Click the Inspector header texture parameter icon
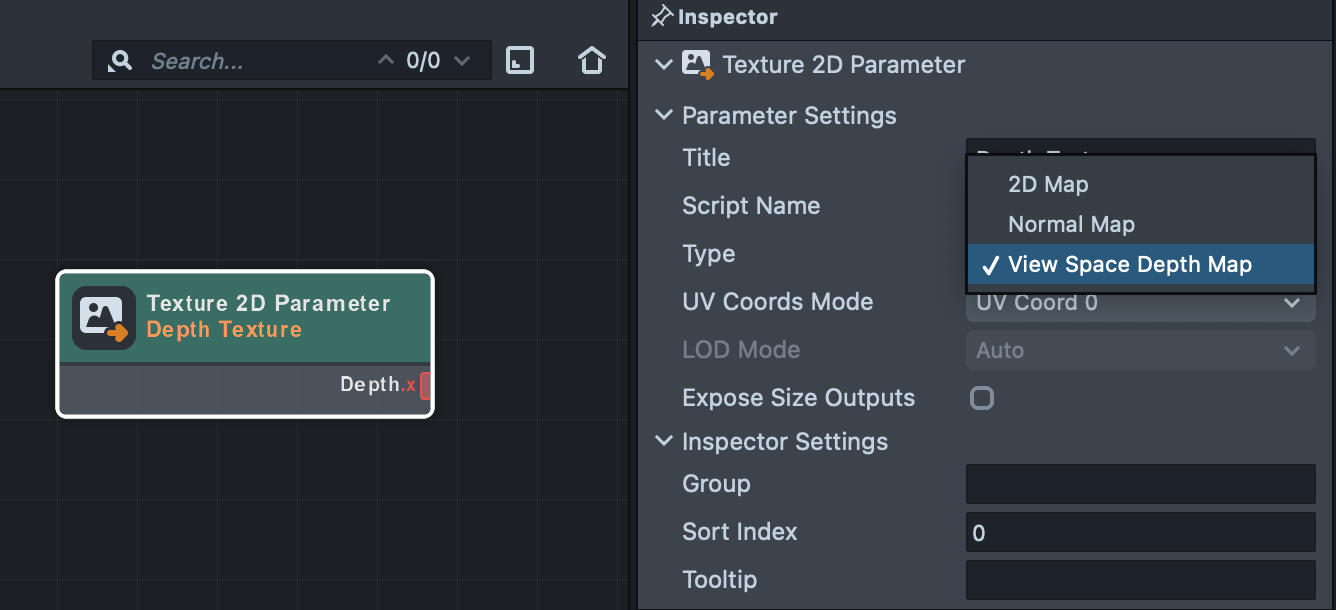Viewport: 1336px width, 610px height. tap(697, 65)
